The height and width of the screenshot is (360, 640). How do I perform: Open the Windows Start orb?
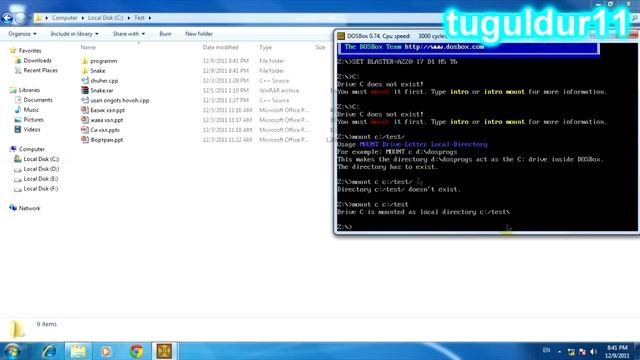(12, 351)
